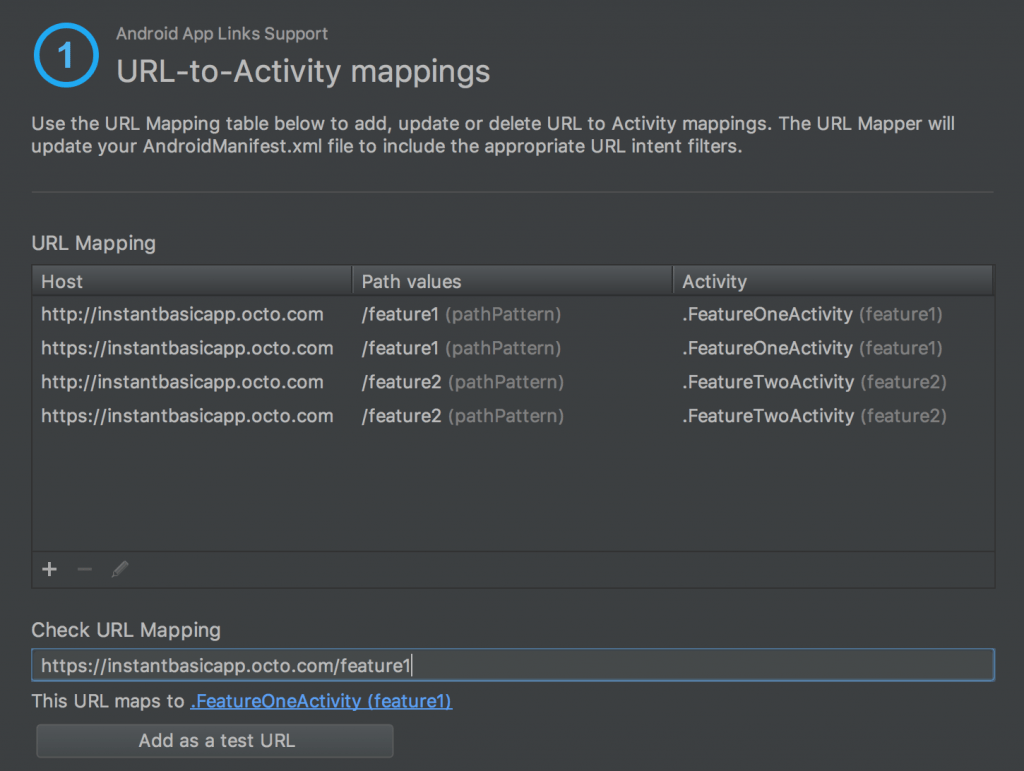Image resolution: width=1024 pixels, height=771 pixels.
Task: Select the https host row for feature1
Action: (187, 348)
